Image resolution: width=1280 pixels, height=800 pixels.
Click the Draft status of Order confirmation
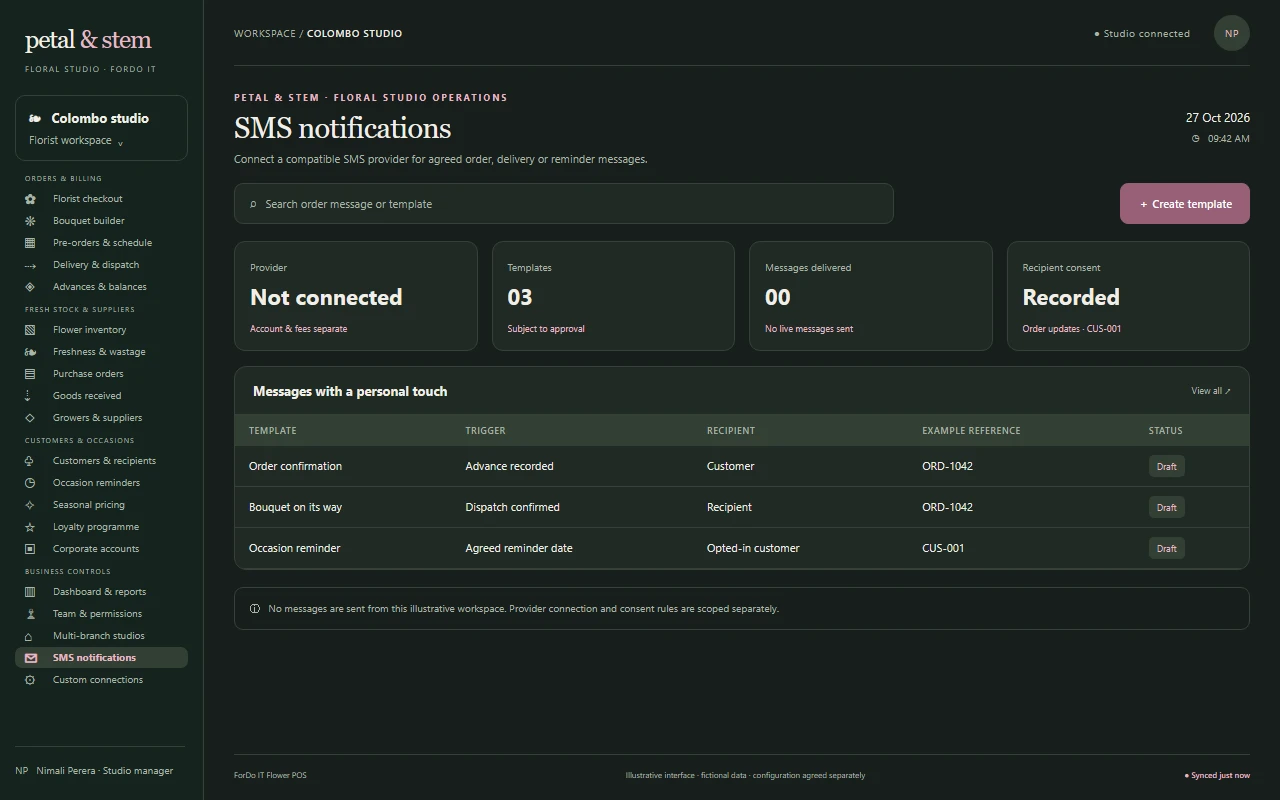pos(1167,467)
